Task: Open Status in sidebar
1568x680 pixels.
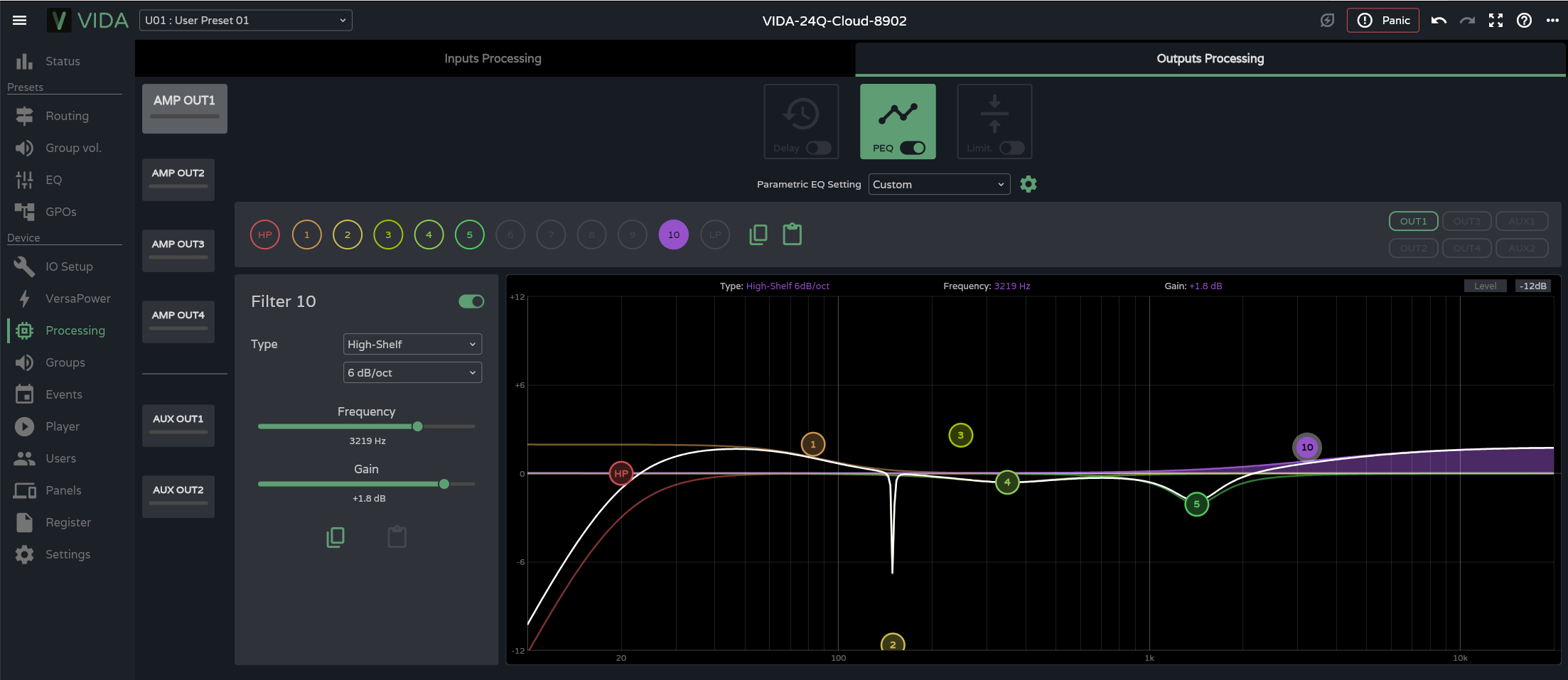Action: 67,61
